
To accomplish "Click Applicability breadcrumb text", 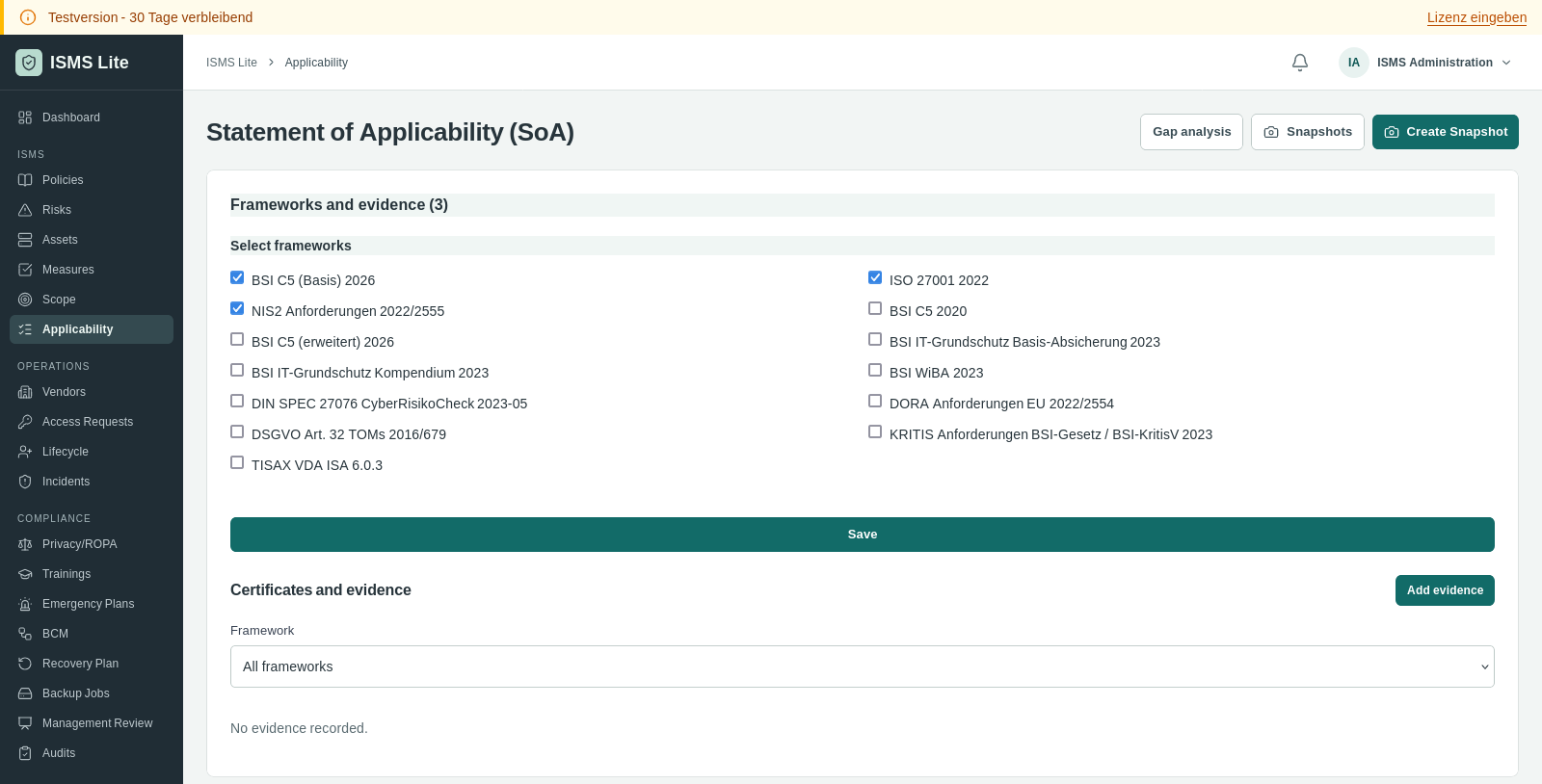I will pos(316,63).
